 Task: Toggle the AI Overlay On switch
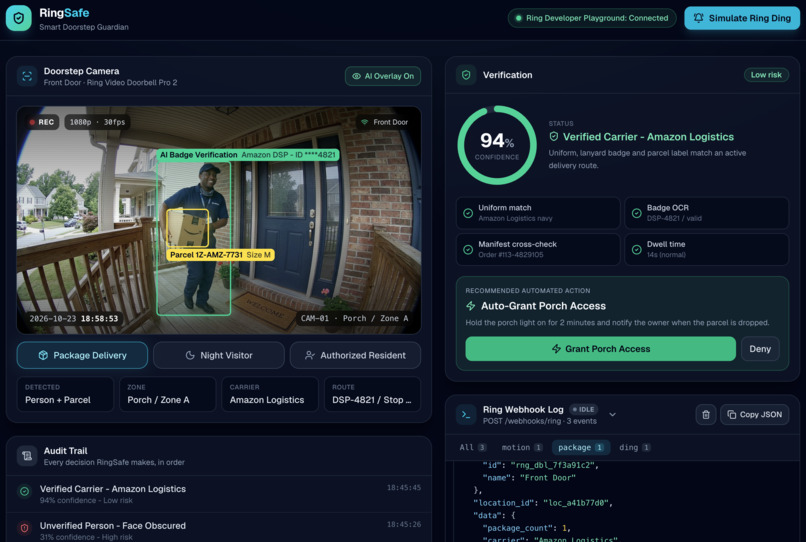coord(383,76)
